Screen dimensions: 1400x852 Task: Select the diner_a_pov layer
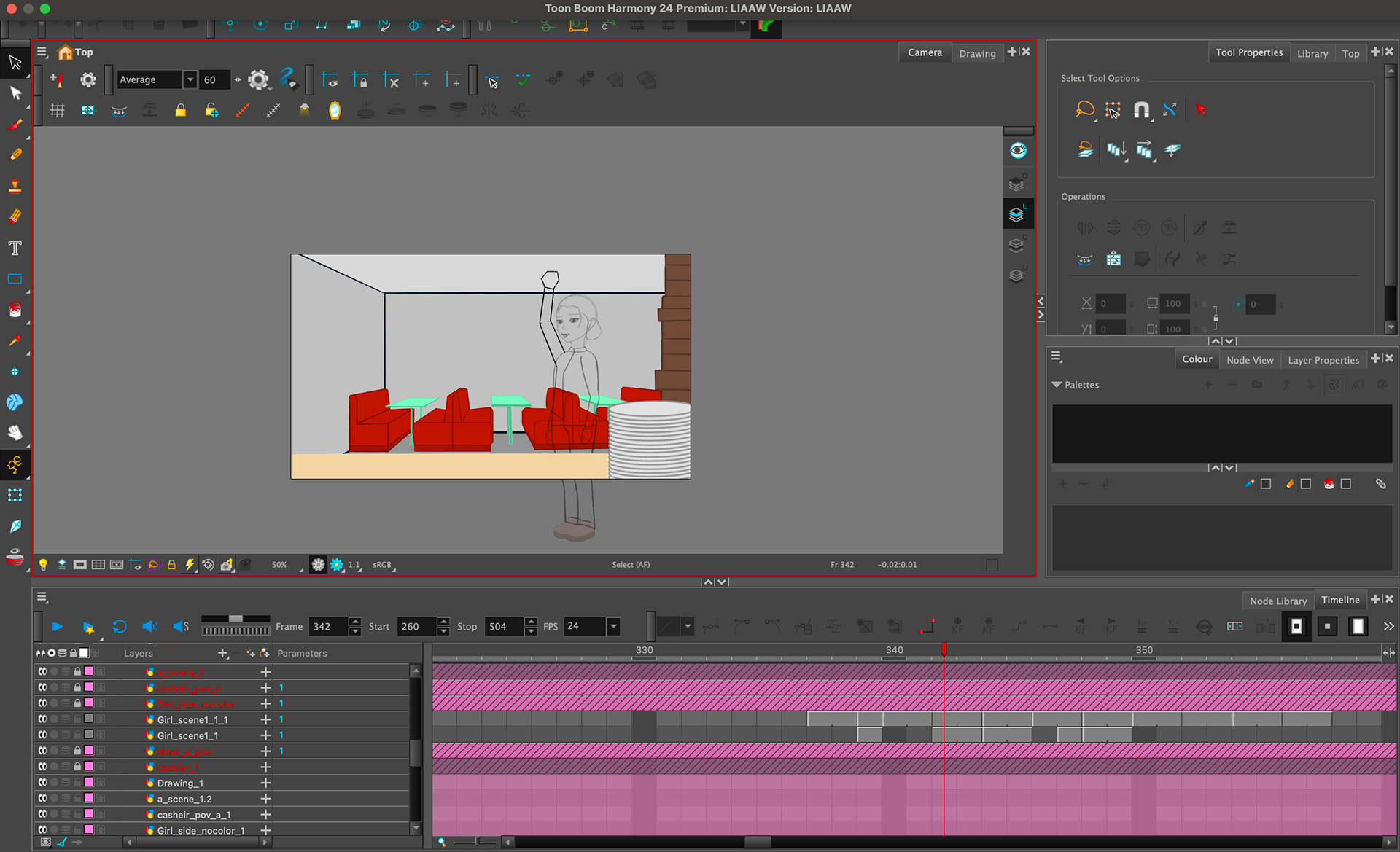coord(184,751)
